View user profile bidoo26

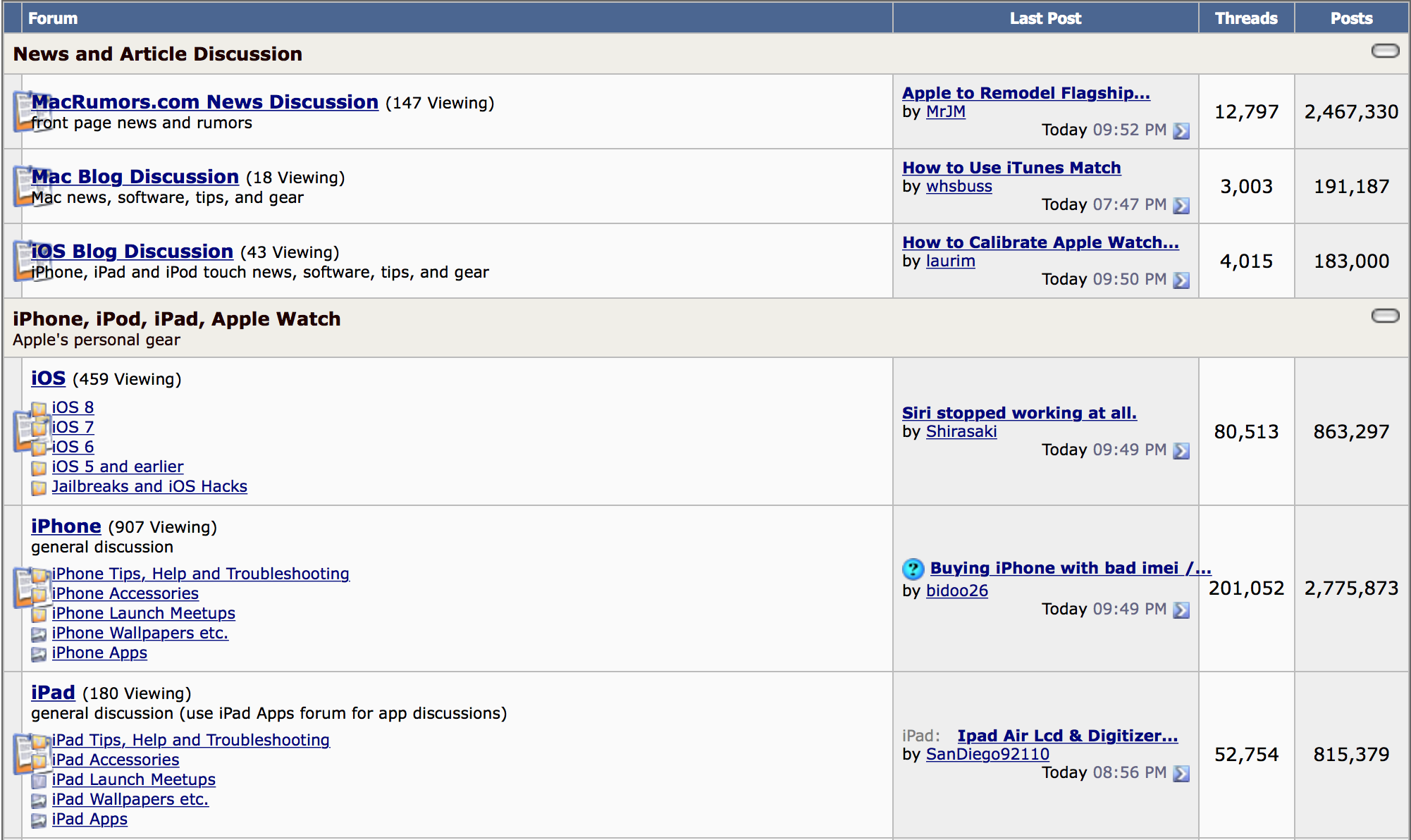coord(957,591)
